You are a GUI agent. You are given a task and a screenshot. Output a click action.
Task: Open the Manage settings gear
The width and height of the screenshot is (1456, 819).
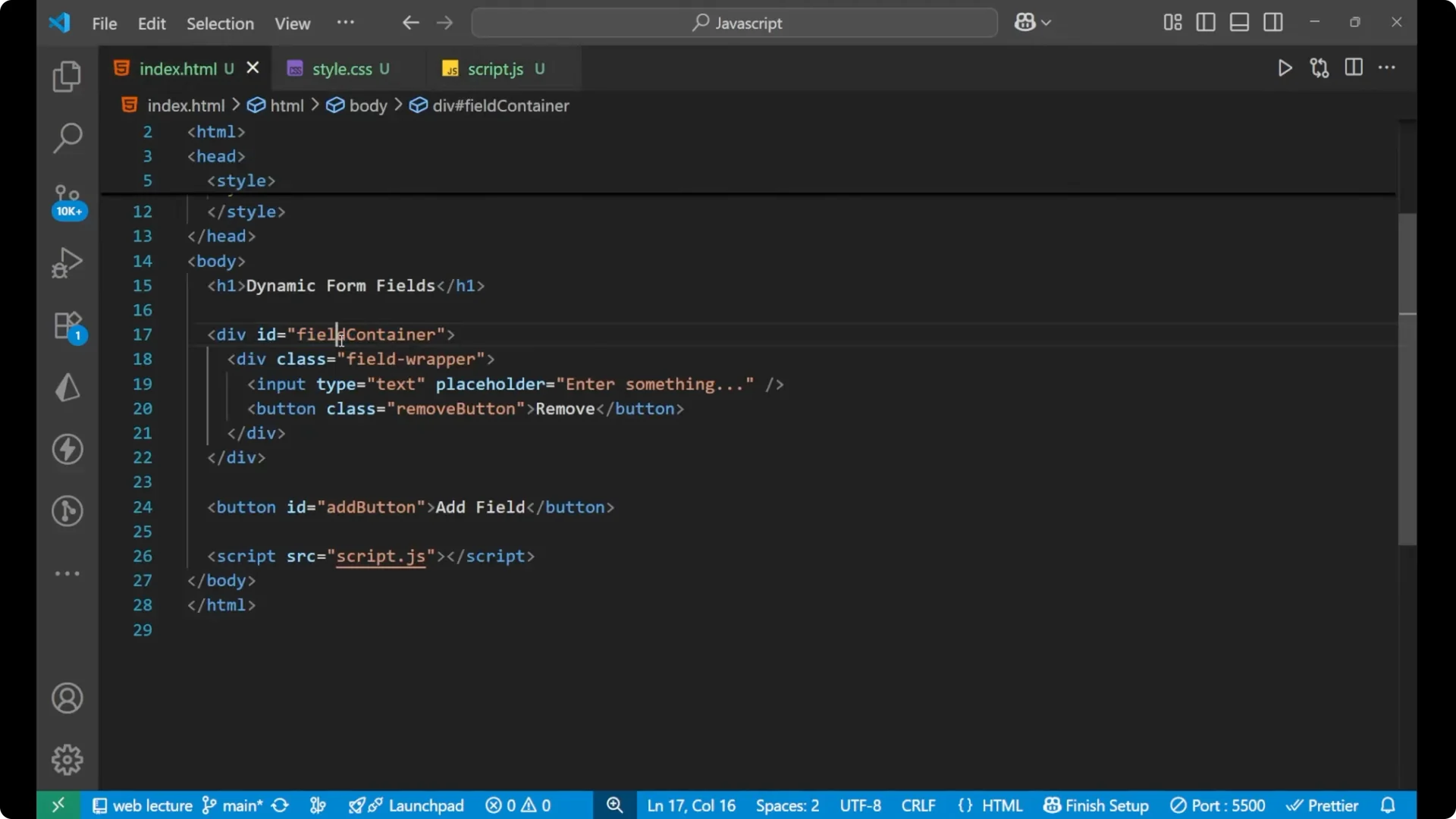tap(67, 759)
